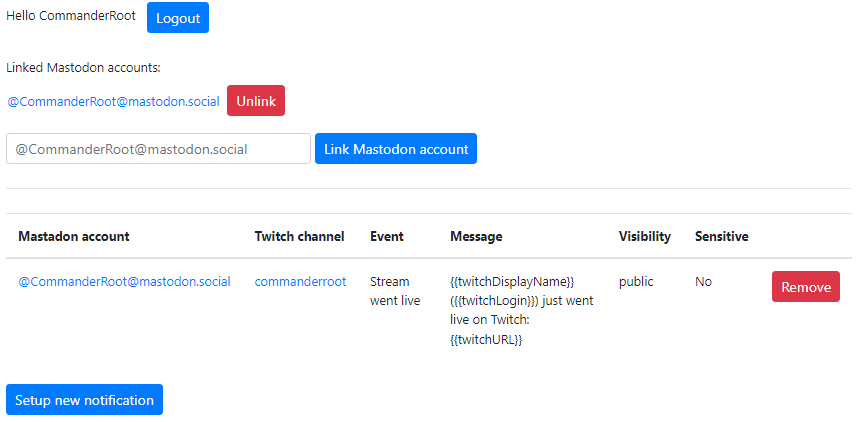857x422 pixels.
Task: Click the Stream went live event cell
Action: pyautogui.click(x=395, y=291)
